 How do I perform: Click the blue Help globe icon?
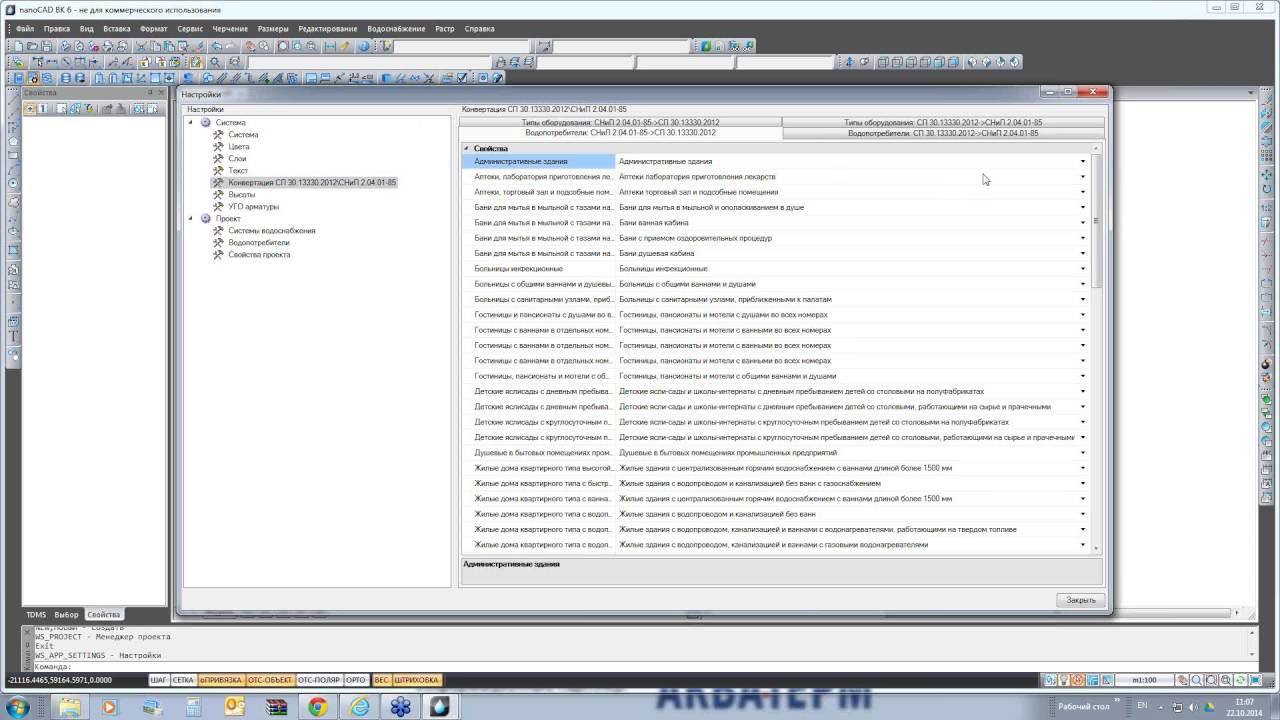coord(363,46)
